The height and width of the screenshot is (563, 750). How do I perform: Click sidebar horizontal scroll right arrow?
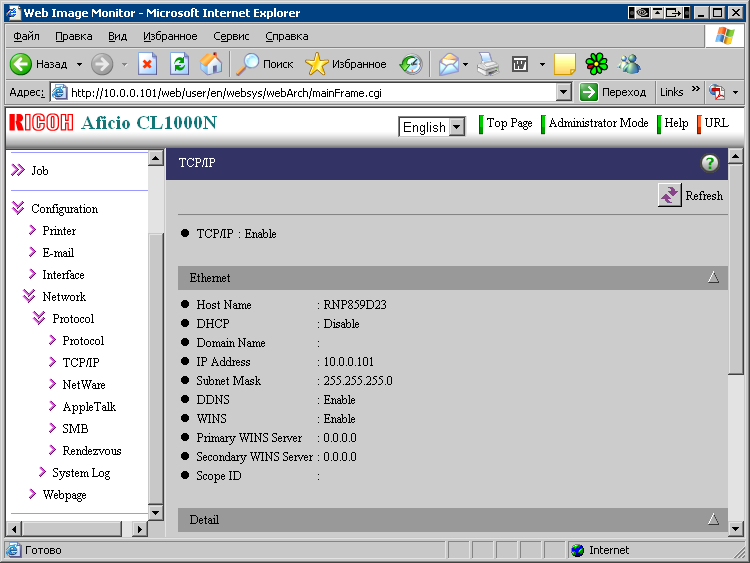(x=140, y=529)
